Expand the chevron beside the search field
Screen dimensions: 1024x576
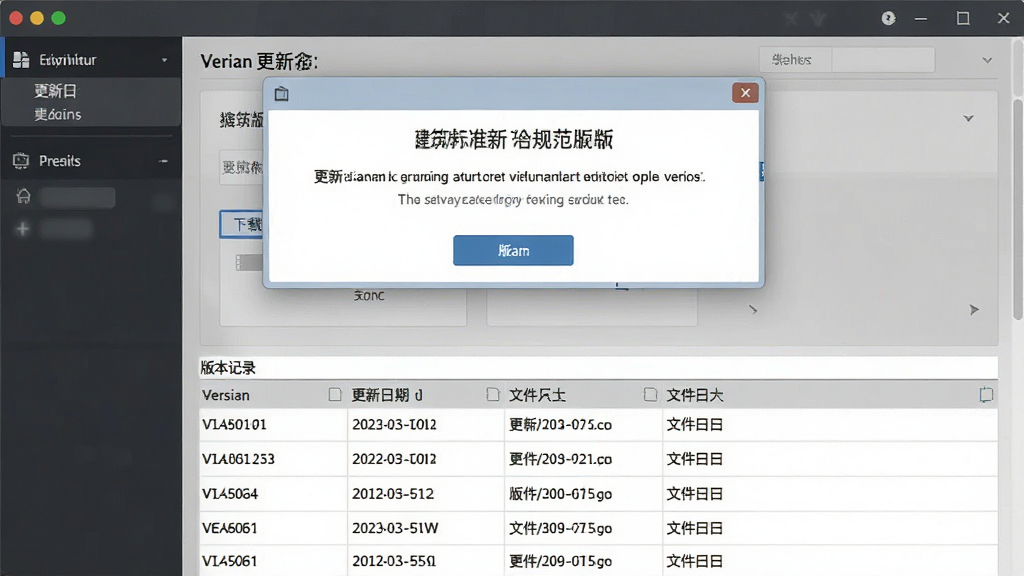pos(987,60)
